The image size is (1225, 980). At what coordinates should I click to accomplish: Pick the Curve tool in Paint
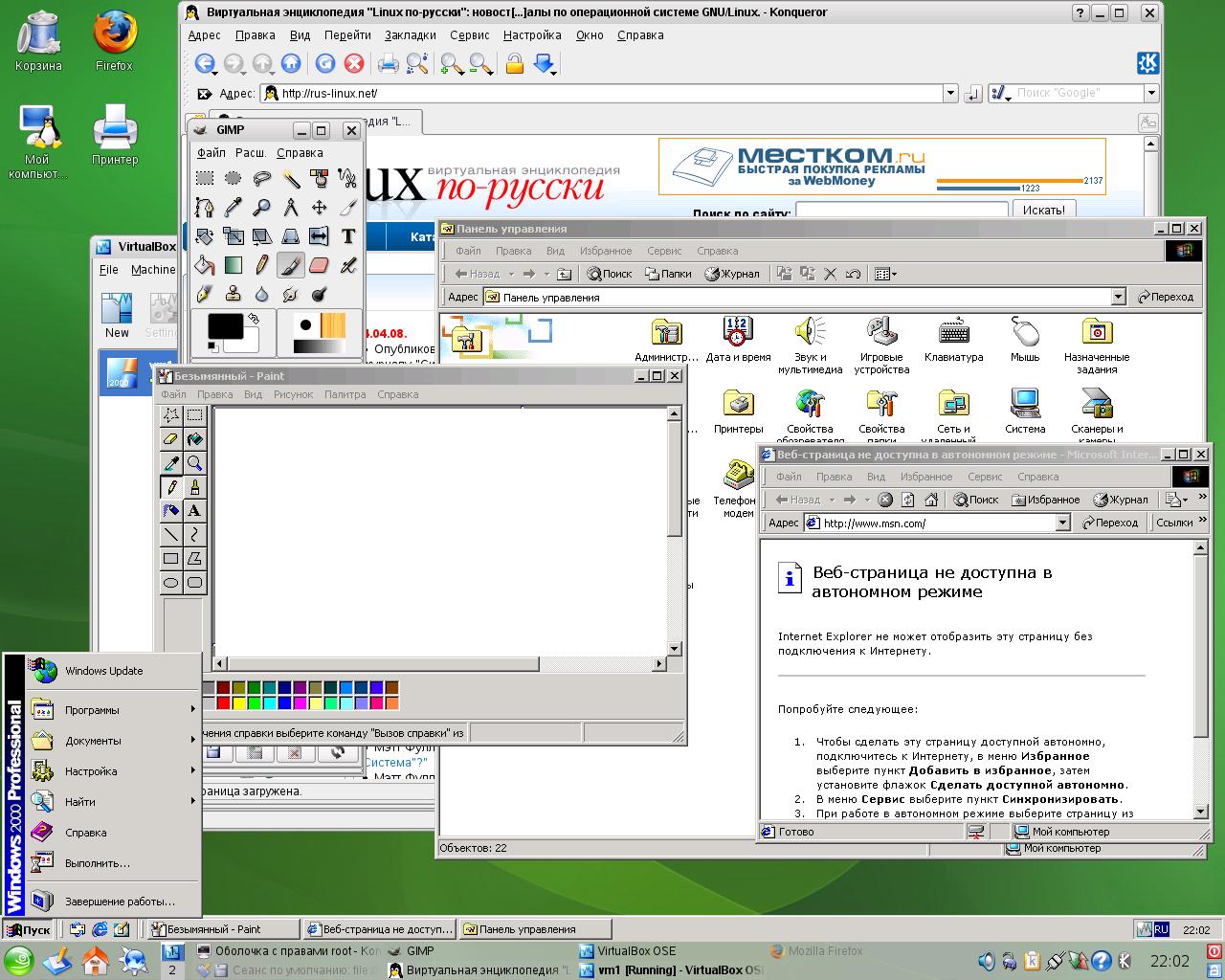[x=194, y=535]
